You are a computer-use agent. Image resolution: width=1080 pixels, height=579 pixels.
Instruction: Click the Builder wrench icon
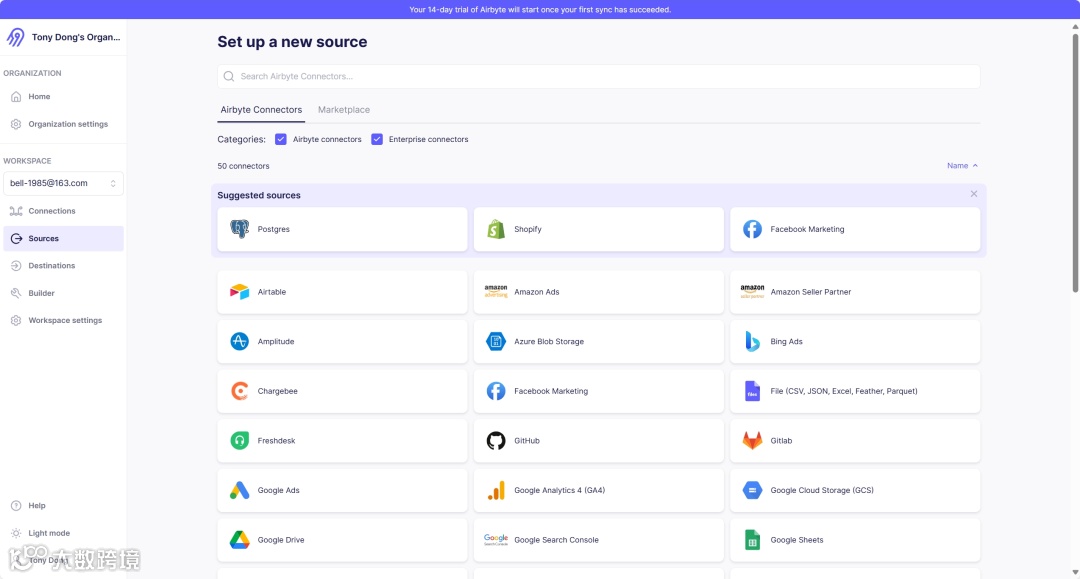16,293
